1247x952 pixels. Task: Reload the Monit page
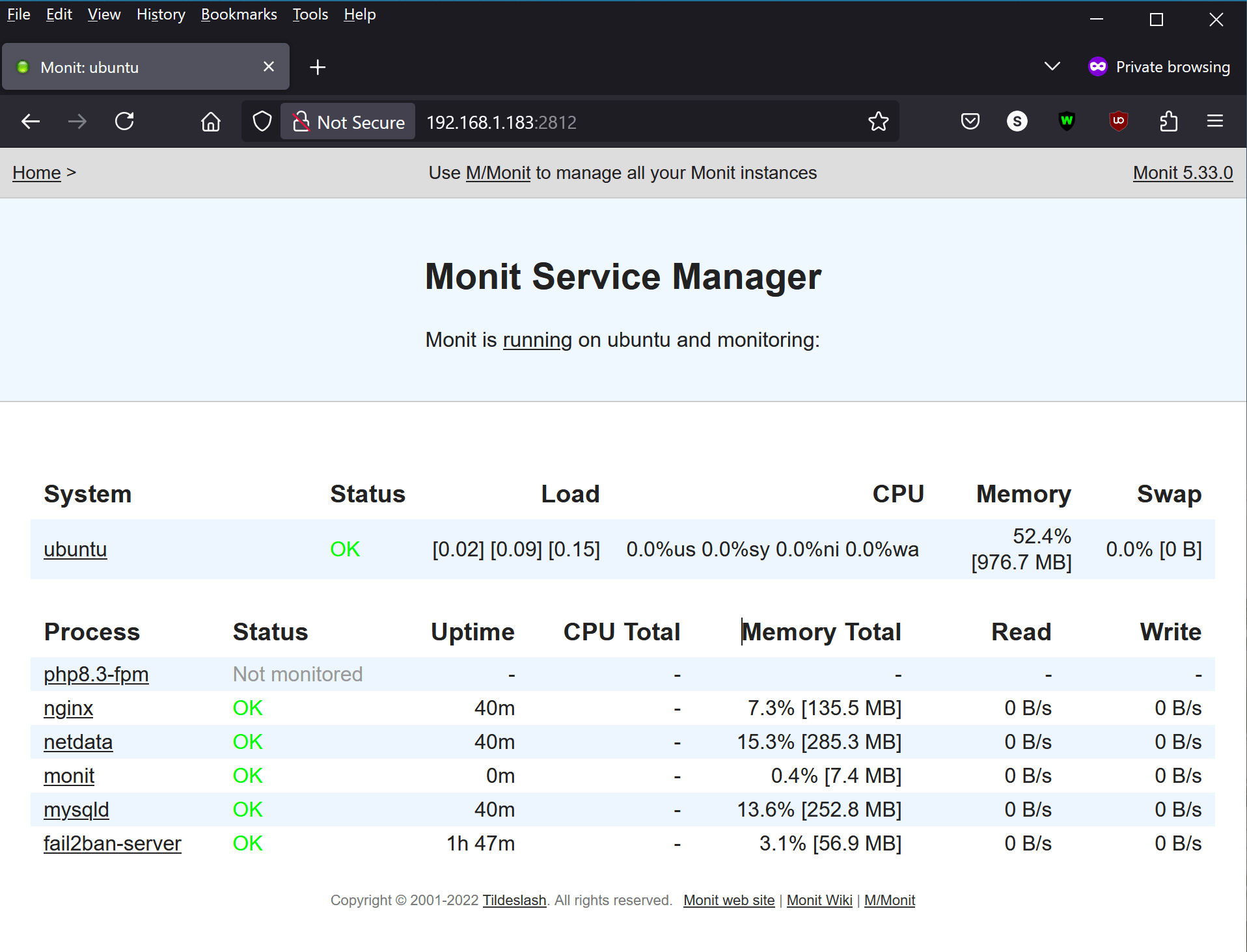click(124, 122)
